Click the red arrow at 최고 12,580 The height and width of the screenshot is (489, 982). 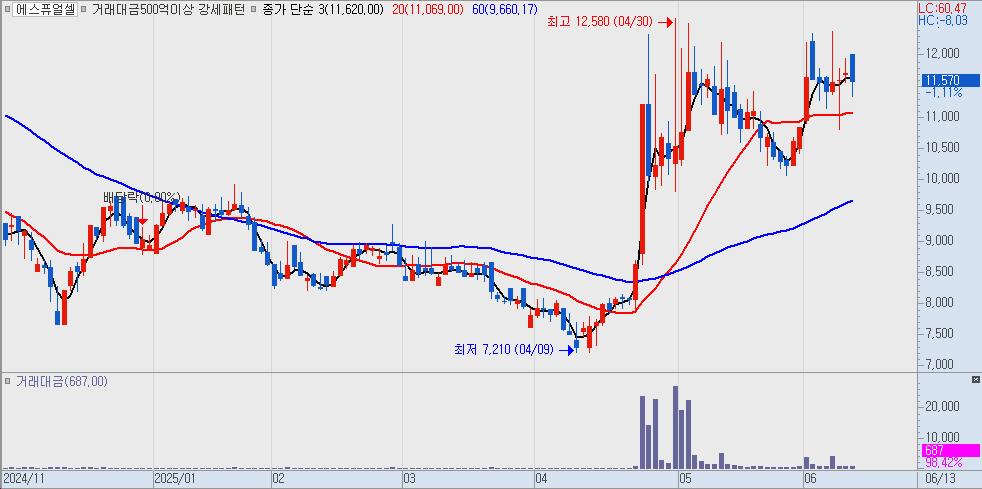click(666, 23)
